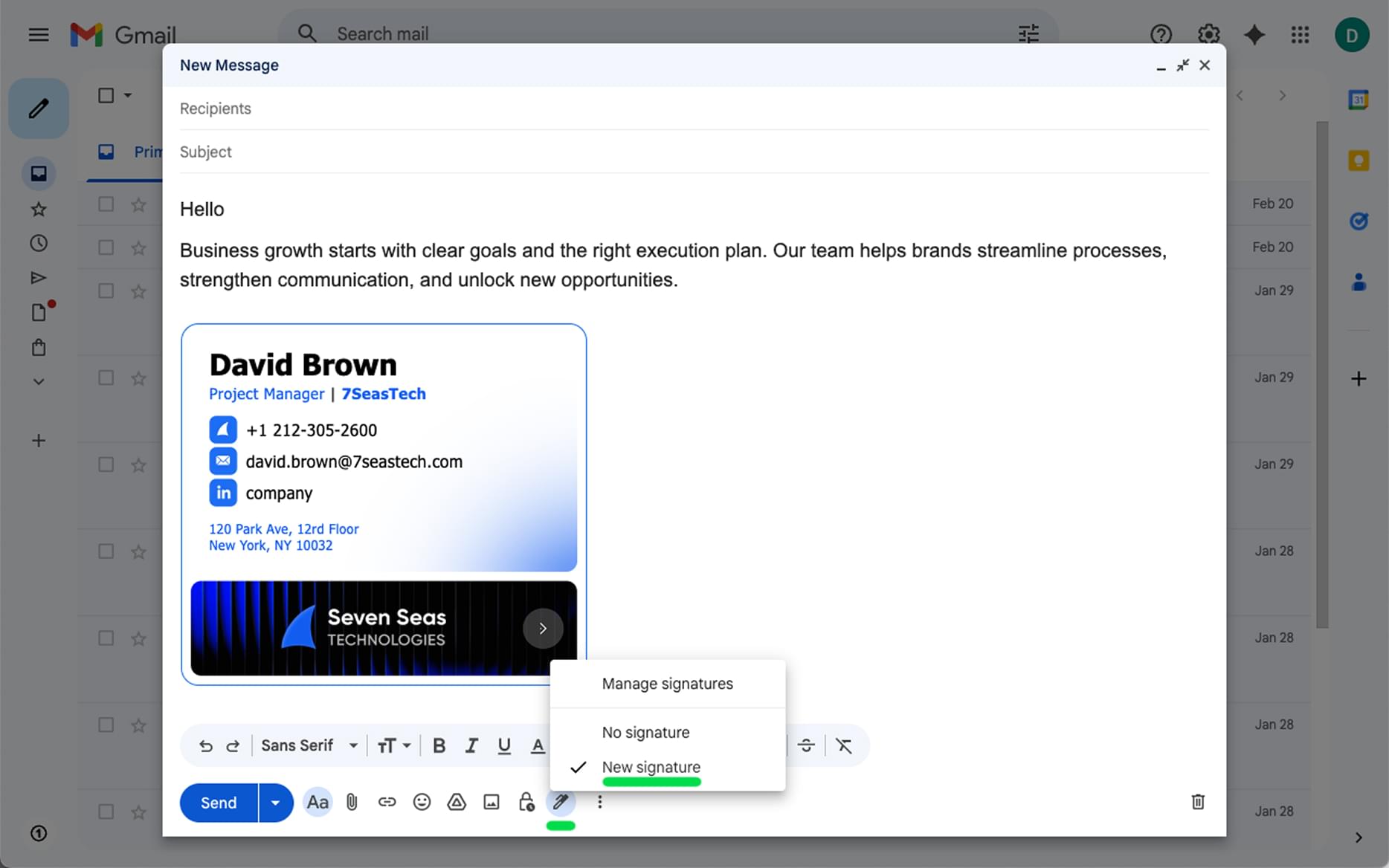The height and width of the screenshot is (868, 1389).
Task: Open the Sans Serif font dropdown
Action: (x=309, y=745)
